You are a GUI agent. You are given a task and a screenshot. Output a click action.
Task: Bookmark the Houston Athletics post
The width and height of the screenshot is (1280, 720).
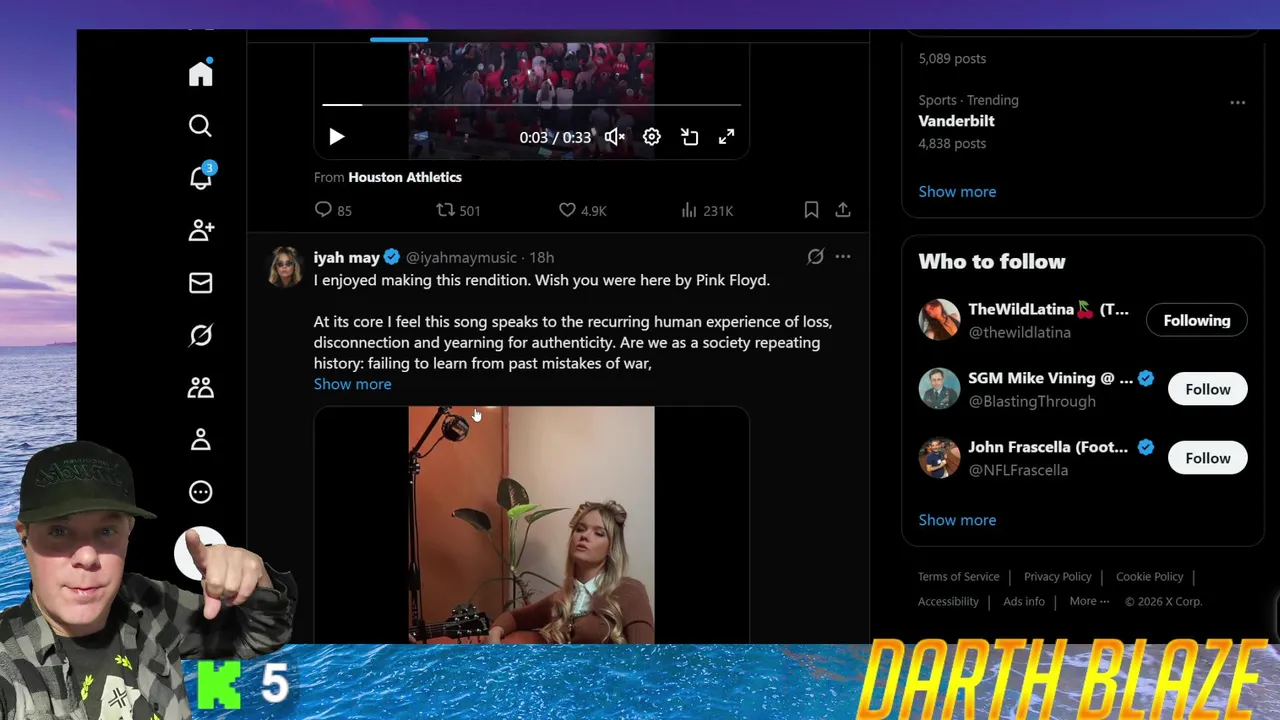click(x=811, y=210)
